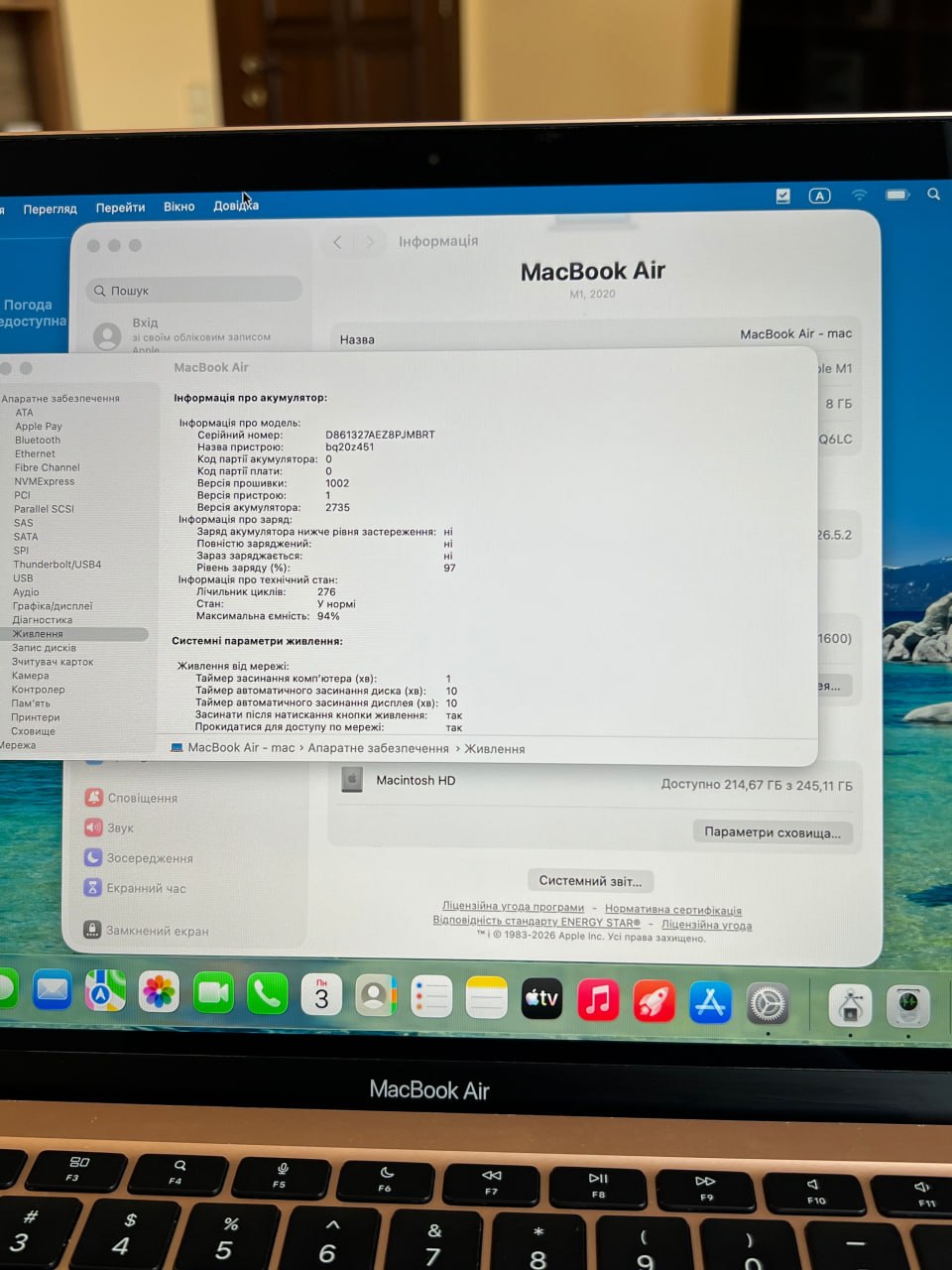Click the checkmark menu bar icon

(x=783, y=196)
